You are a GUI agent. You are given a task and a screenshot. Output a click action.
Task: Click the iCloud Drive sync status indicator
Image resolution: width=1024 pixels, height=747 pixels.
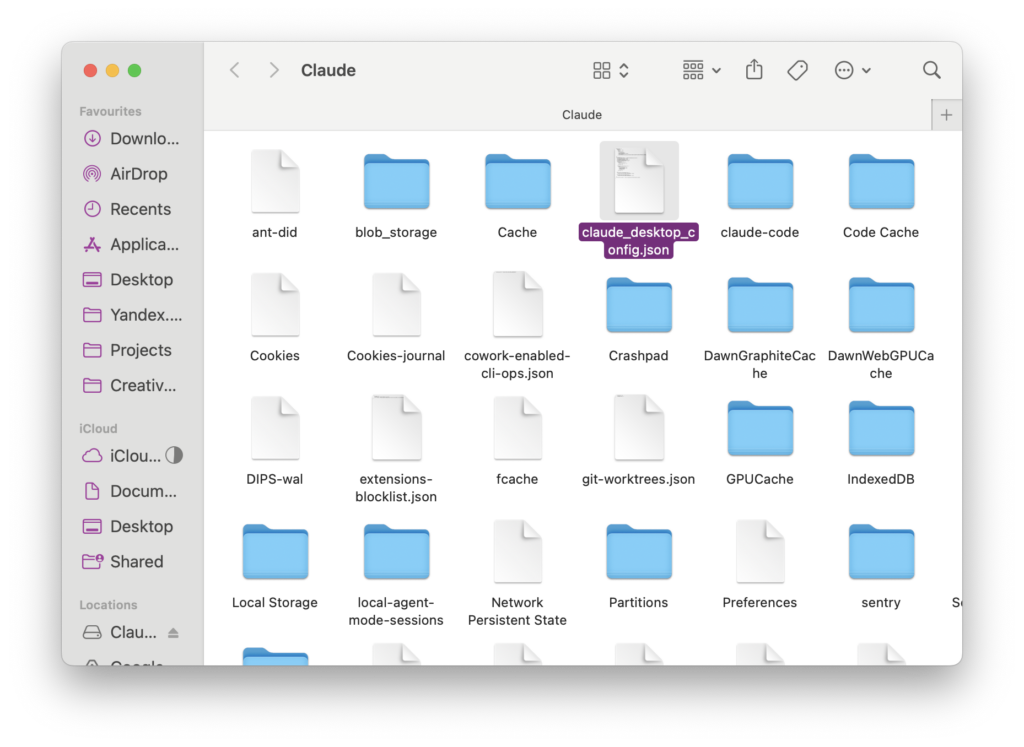174,455
